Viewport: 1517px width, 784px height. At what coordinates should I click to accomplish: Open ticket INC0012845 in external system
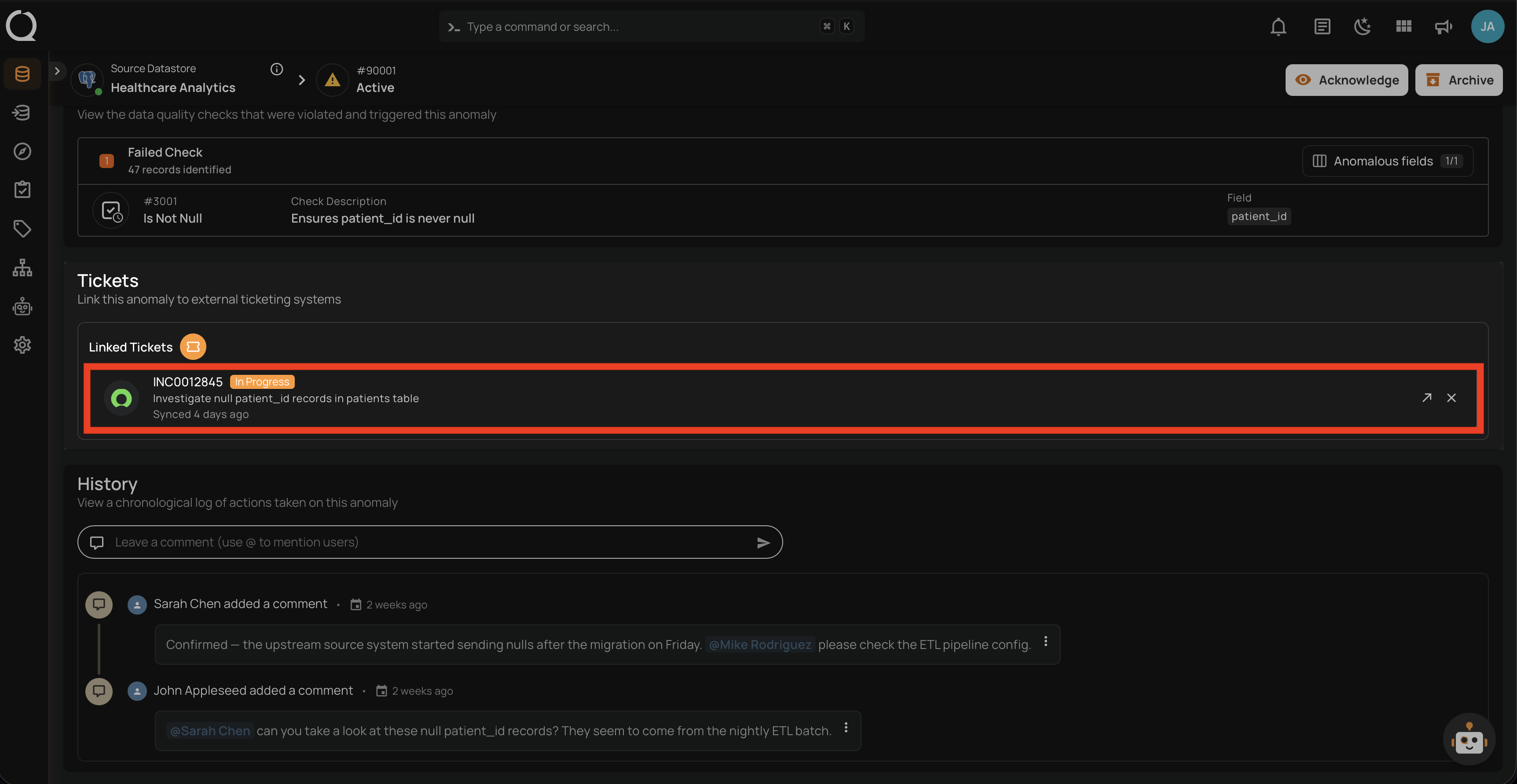click(1426, 398)
